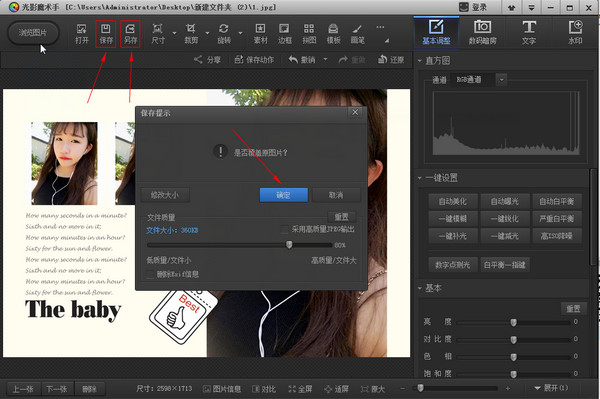Screen dimensions: 600x399
Task: Collapse the 一键设置 section
Action: tap(420, 178)
